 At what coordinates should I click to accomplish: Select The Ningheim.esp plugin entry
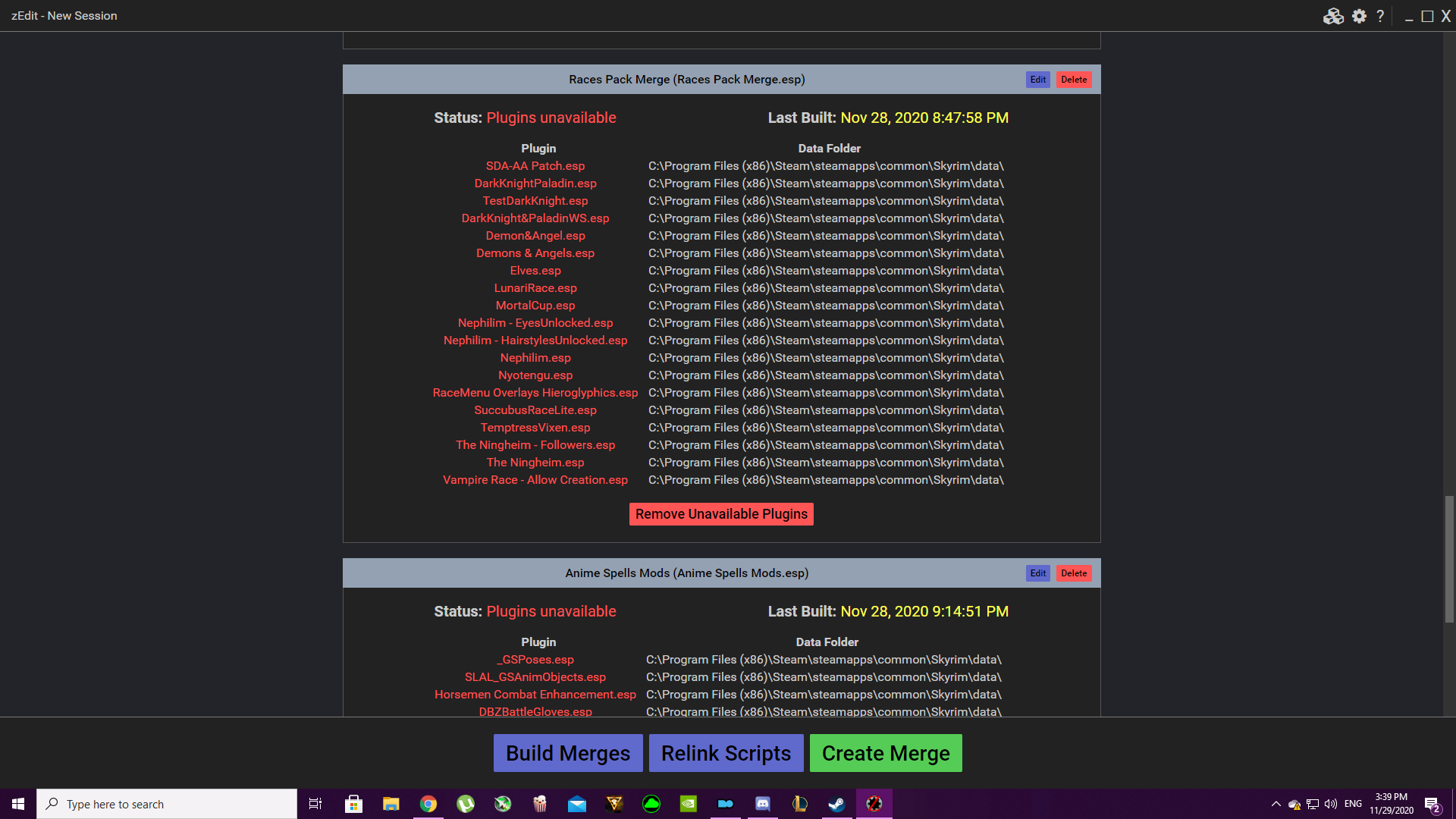tap(535, 463)
